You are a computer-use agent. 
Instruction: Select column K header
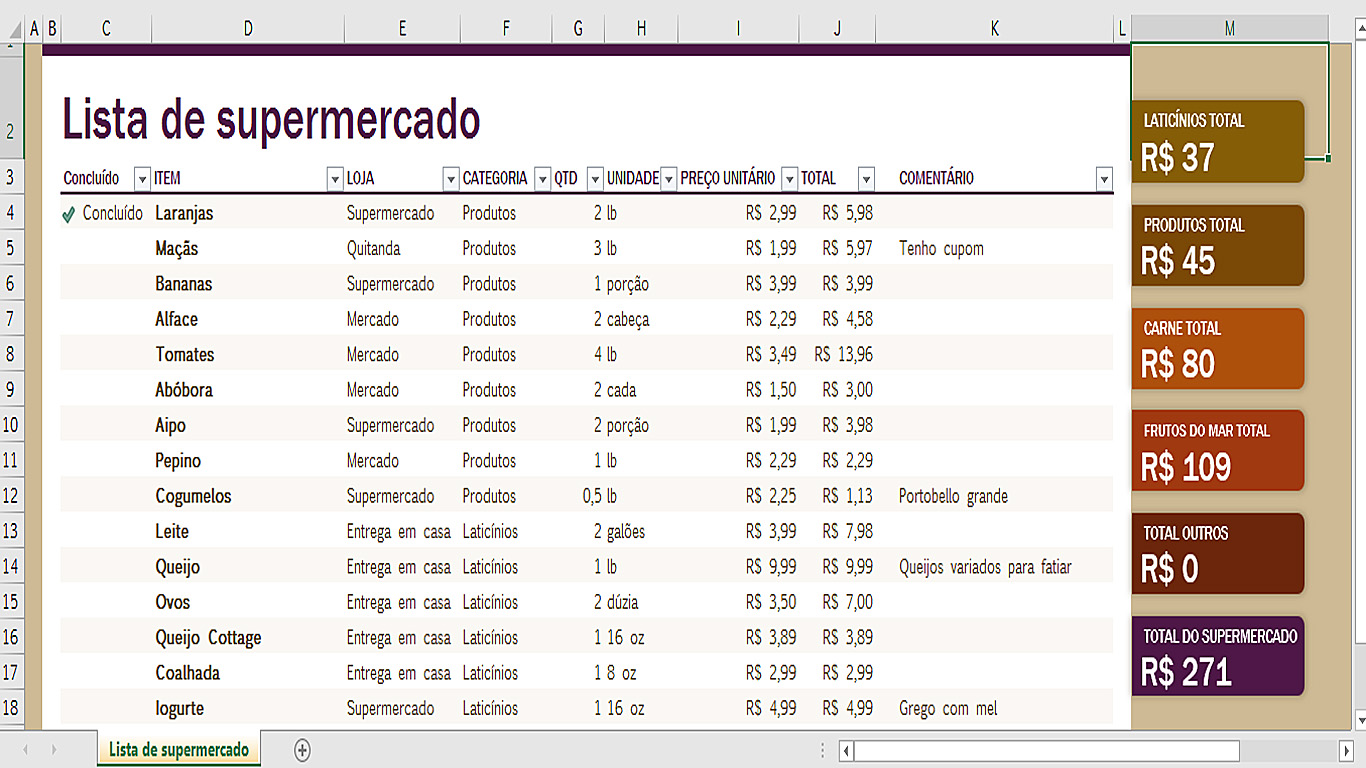click(x=995, y=30)
